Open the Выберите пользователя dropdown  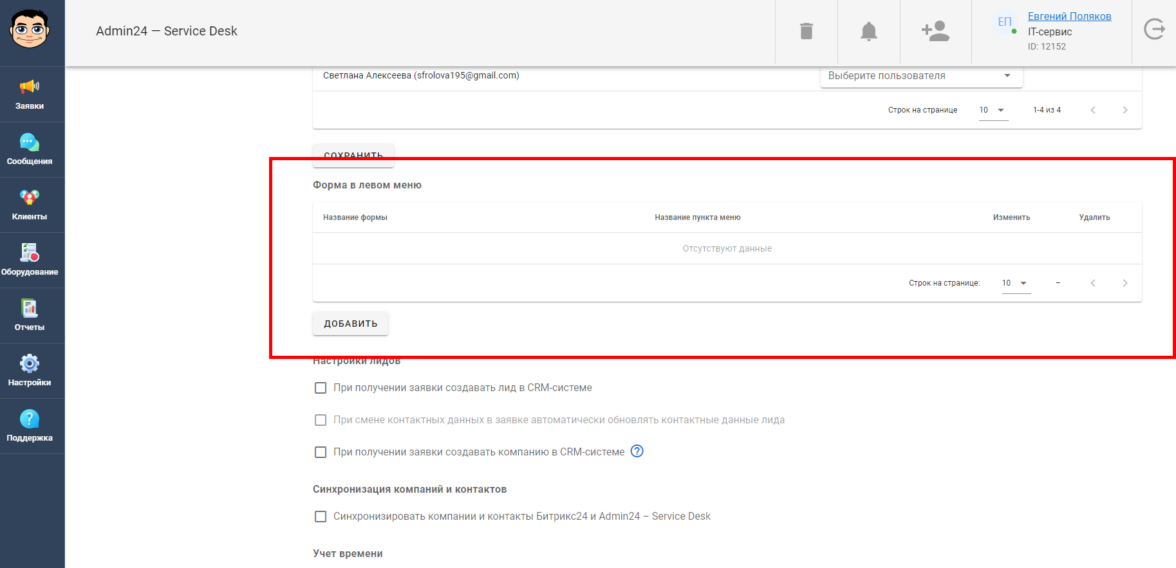pyautogui.click(x=918, y=76)
